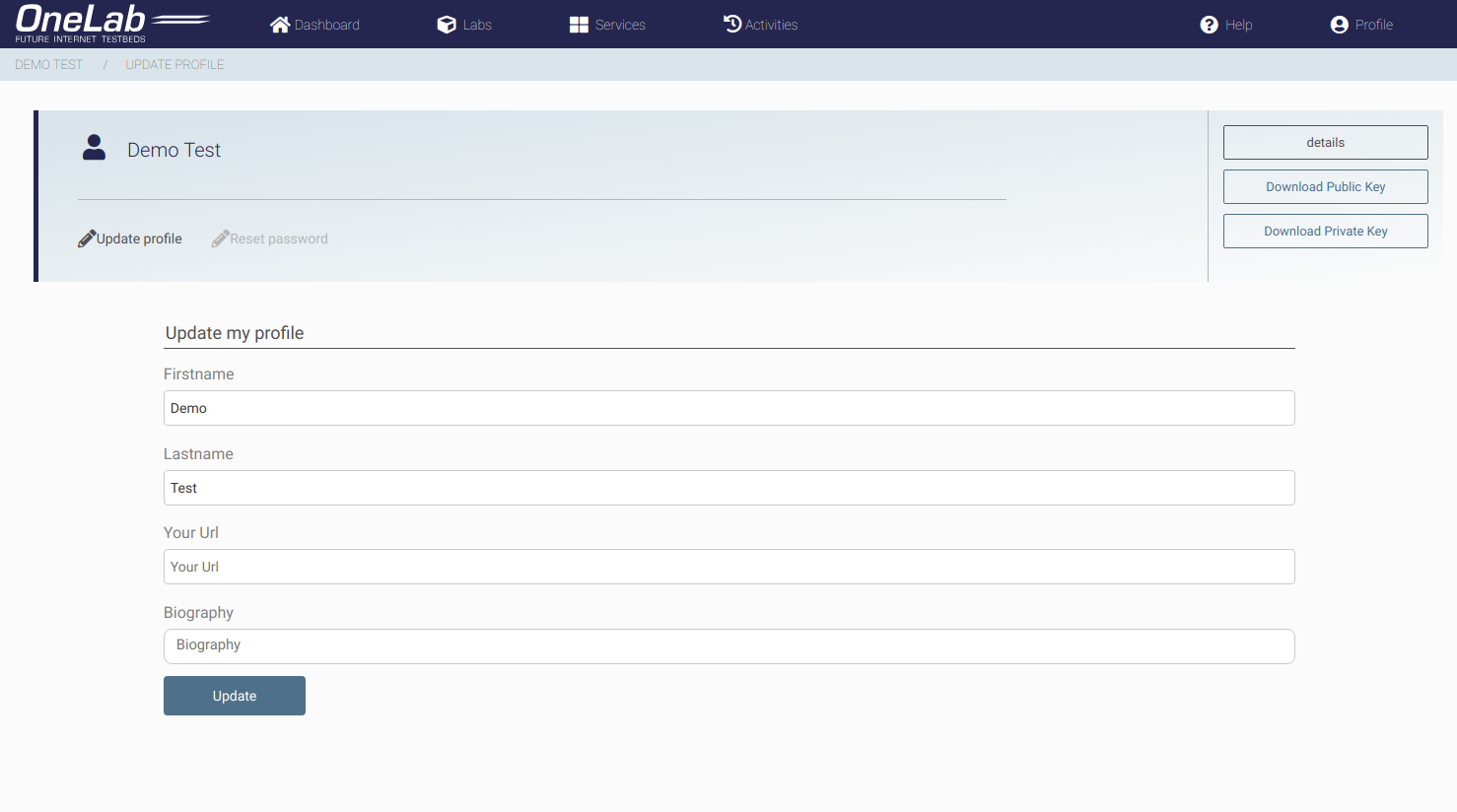Click the Download Private Key button

point(1325,231)
